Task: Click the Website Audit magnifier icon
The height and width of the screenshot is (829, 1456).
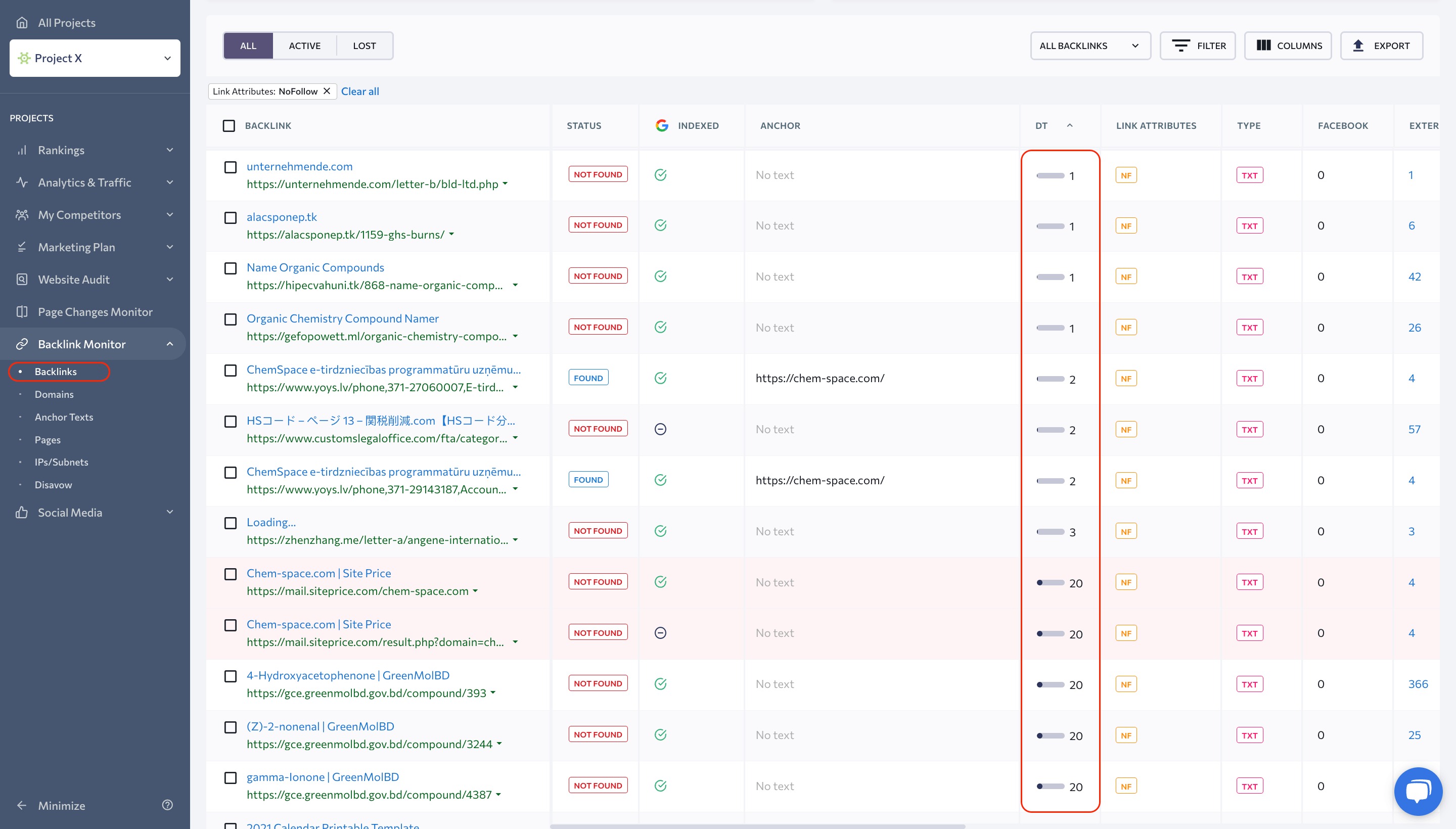Action: tap(22, 280)
